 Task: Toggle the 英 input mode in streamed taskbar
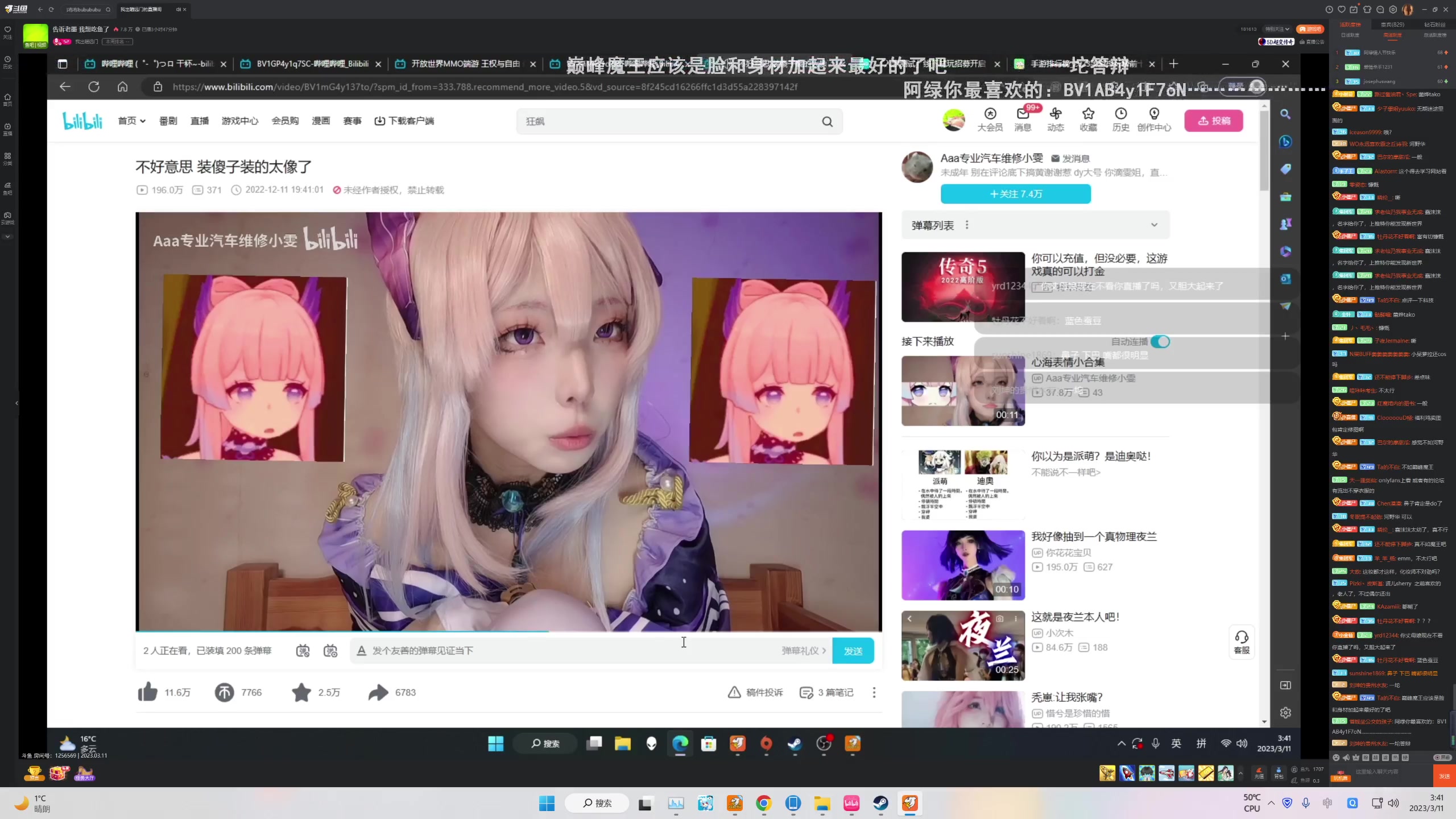point(1176,743)
